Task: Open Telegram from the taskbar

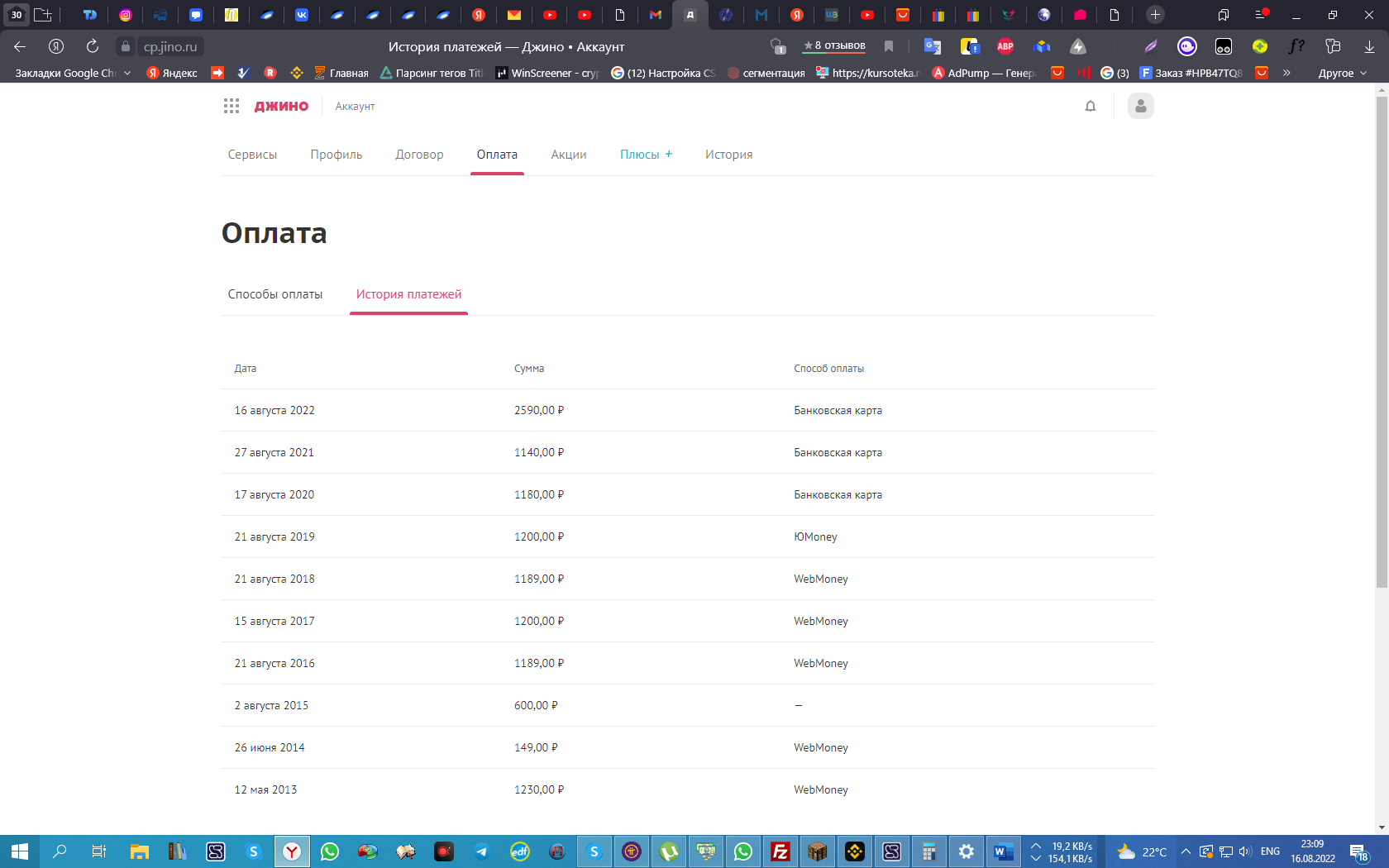Action: [x=482, y=851]
